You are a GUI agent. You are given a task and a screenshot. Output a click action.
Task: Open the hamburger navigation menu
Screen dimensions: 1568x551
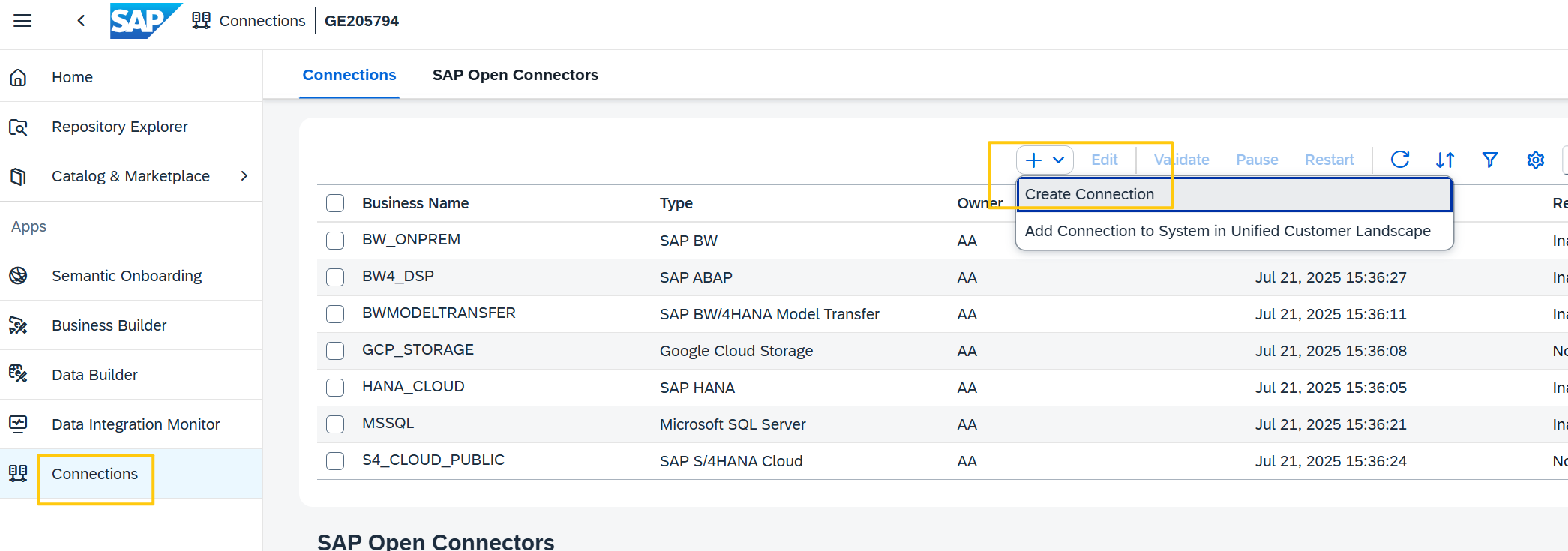click(x=22, y=21)
